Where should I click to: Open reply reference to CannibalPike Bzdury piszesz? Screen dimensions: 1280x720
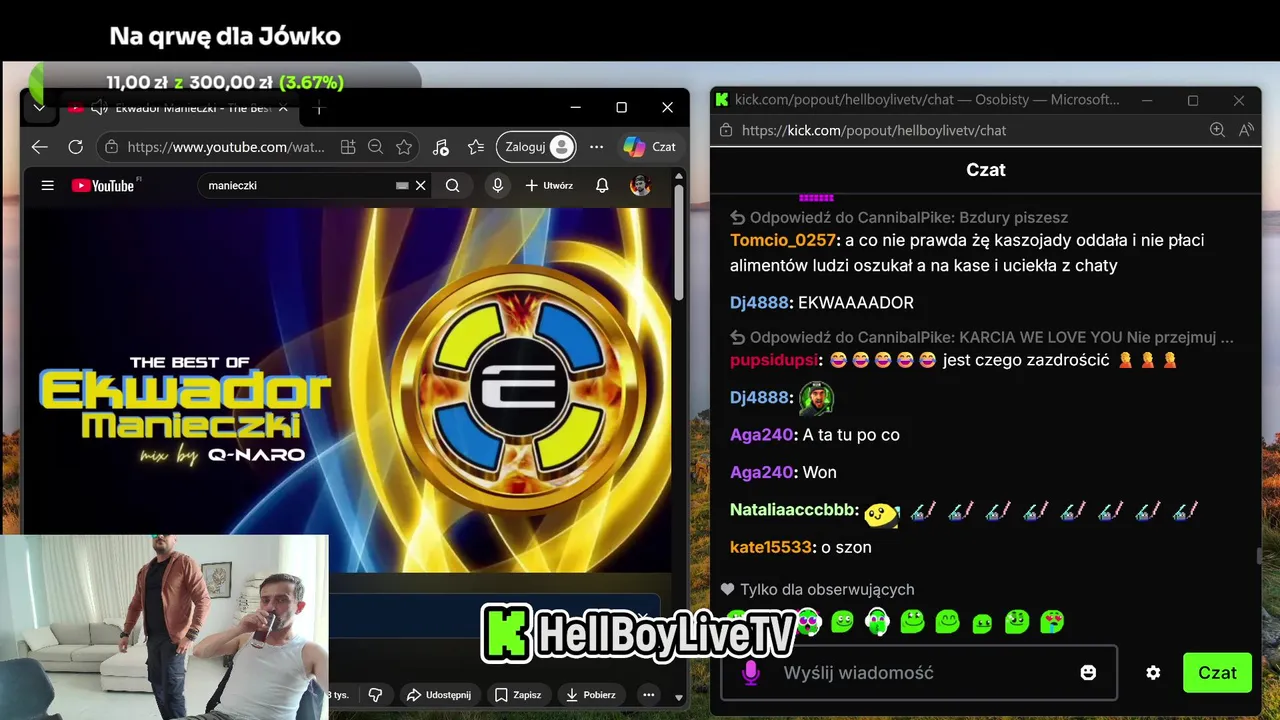(x=899, y=217)
